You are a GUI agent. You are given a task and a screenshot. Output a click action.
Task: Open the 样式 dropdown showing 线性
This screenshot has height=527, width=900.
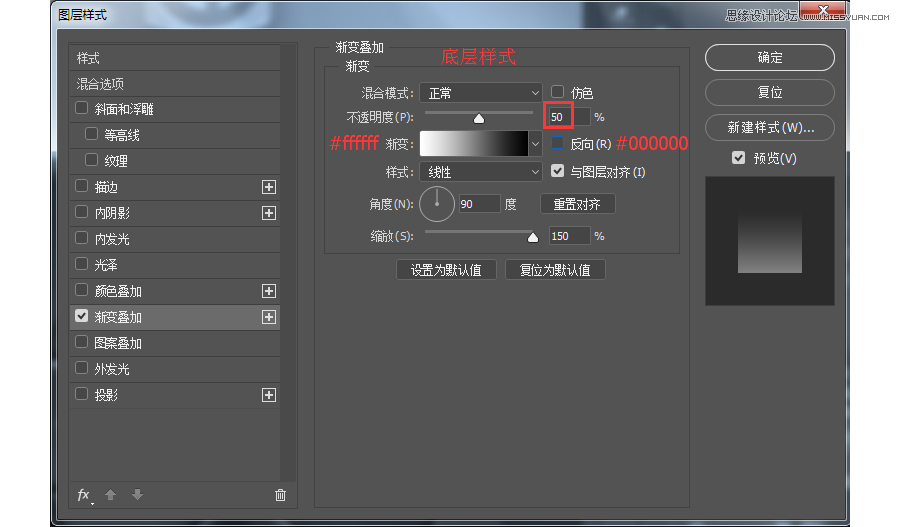[481, 172]
